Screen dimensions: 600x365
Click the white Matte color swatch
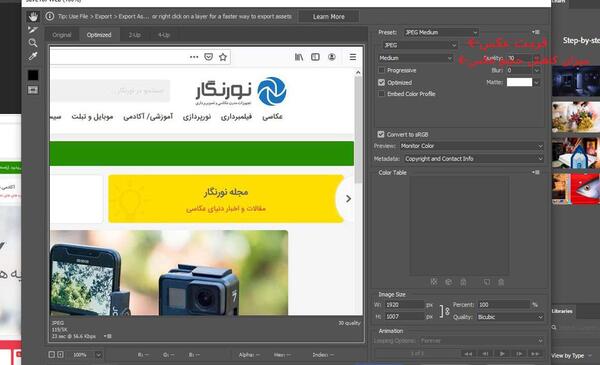pos(519,82)
